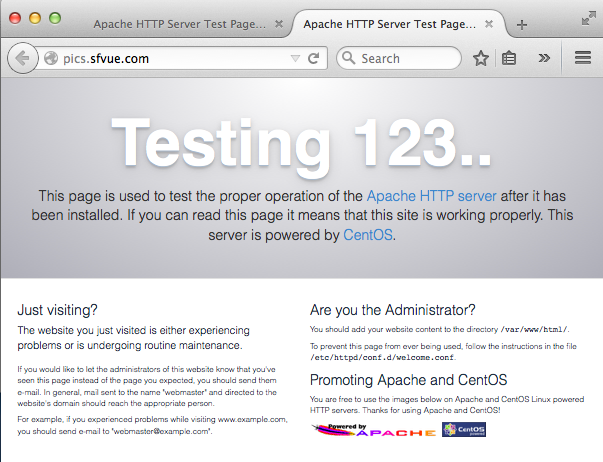603x462 pixels.
Task: Close the first Apache Test Page tab
Action: pos(279,24)
